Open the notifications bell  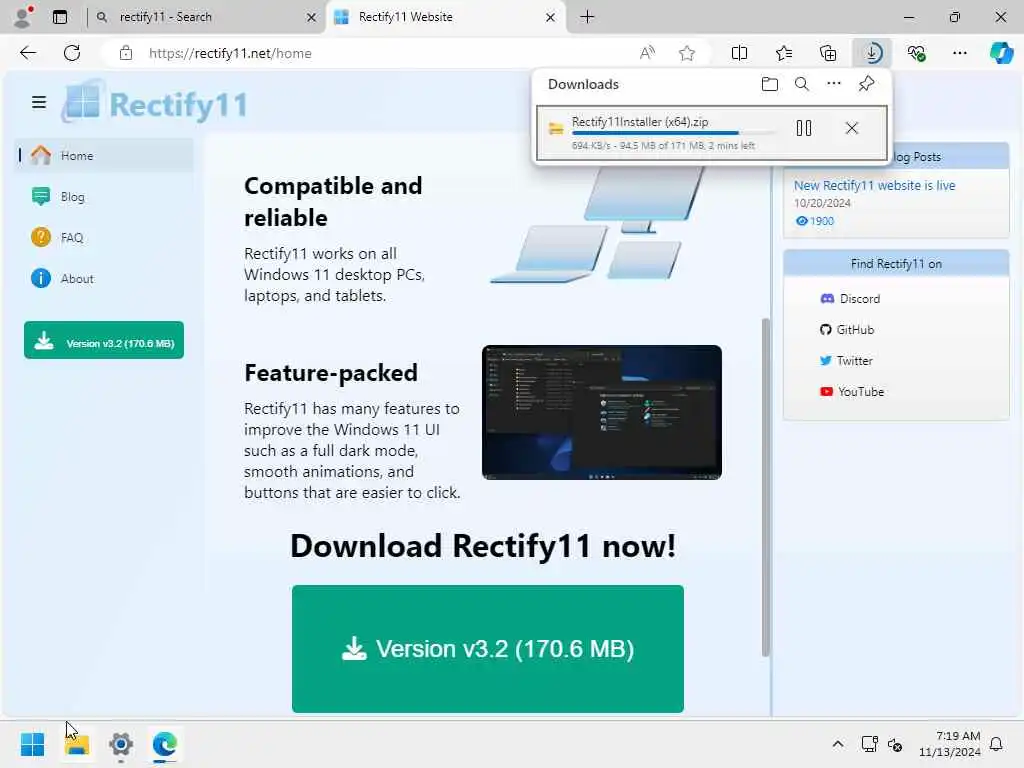tap(997, 744)
